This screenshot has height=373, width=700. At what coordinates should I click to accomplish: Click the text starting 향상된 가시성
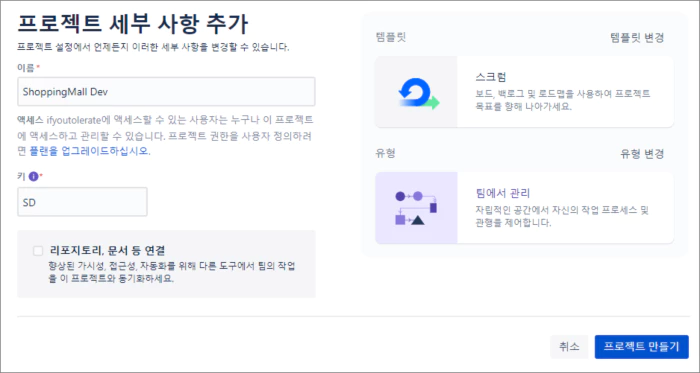click(172, 273)
